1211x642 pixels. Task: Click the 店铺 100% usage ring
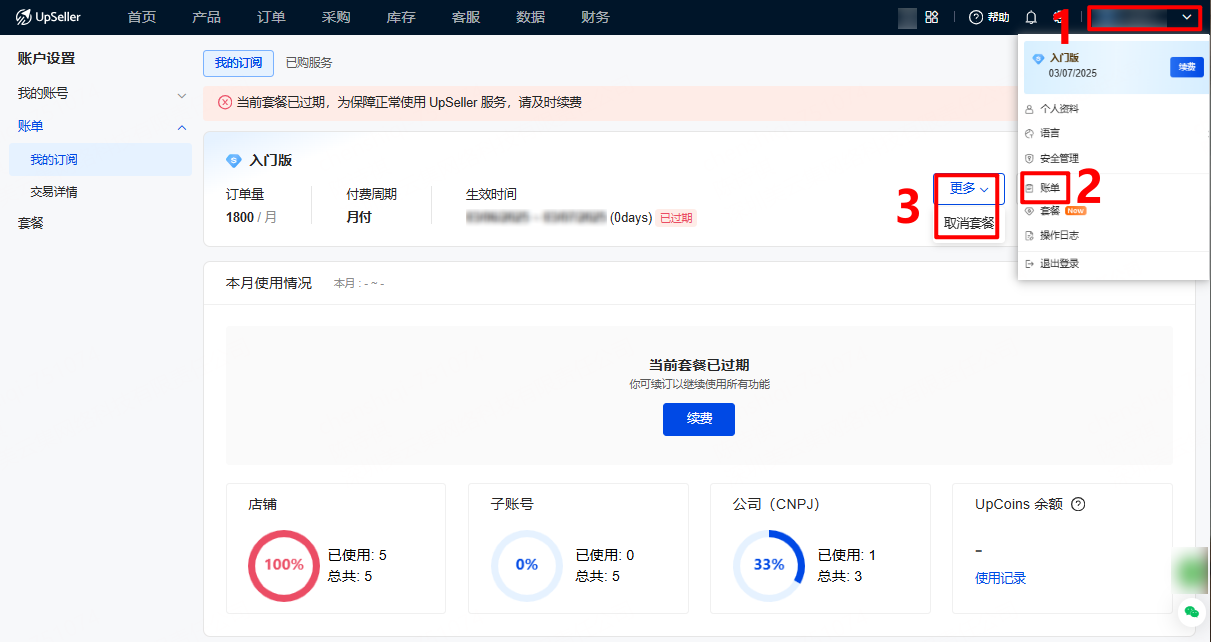[x=284, y=565]
